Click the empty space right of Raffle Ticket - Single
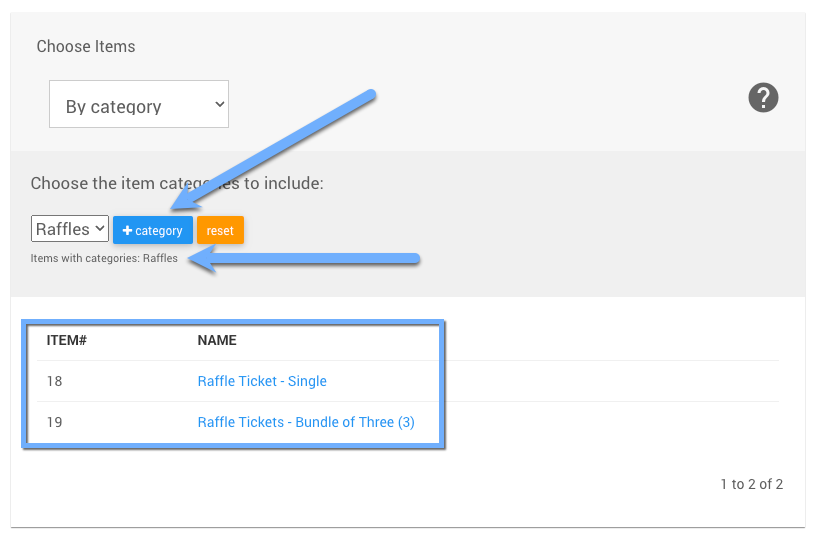The width and height of the screenshot is (815, 539). pyautogui.click(x=600, y=381)
